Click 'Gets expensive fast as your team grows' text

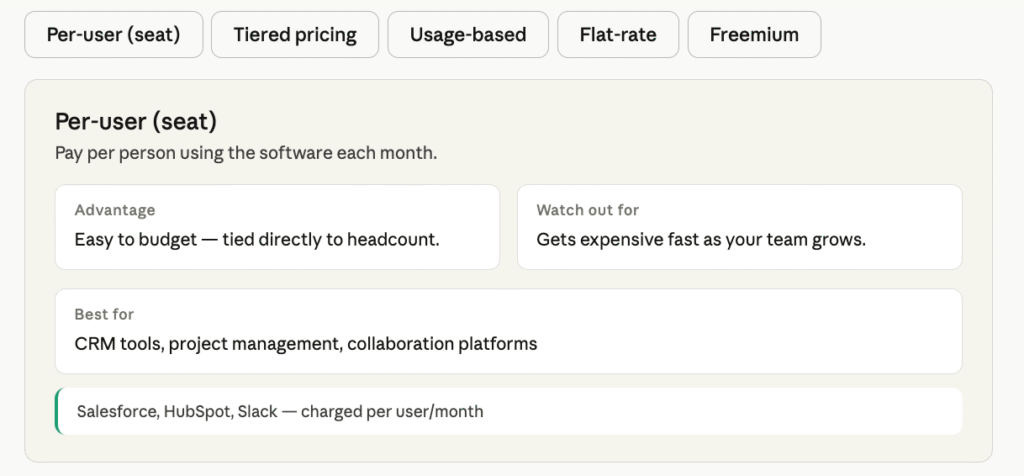[701, 240]
